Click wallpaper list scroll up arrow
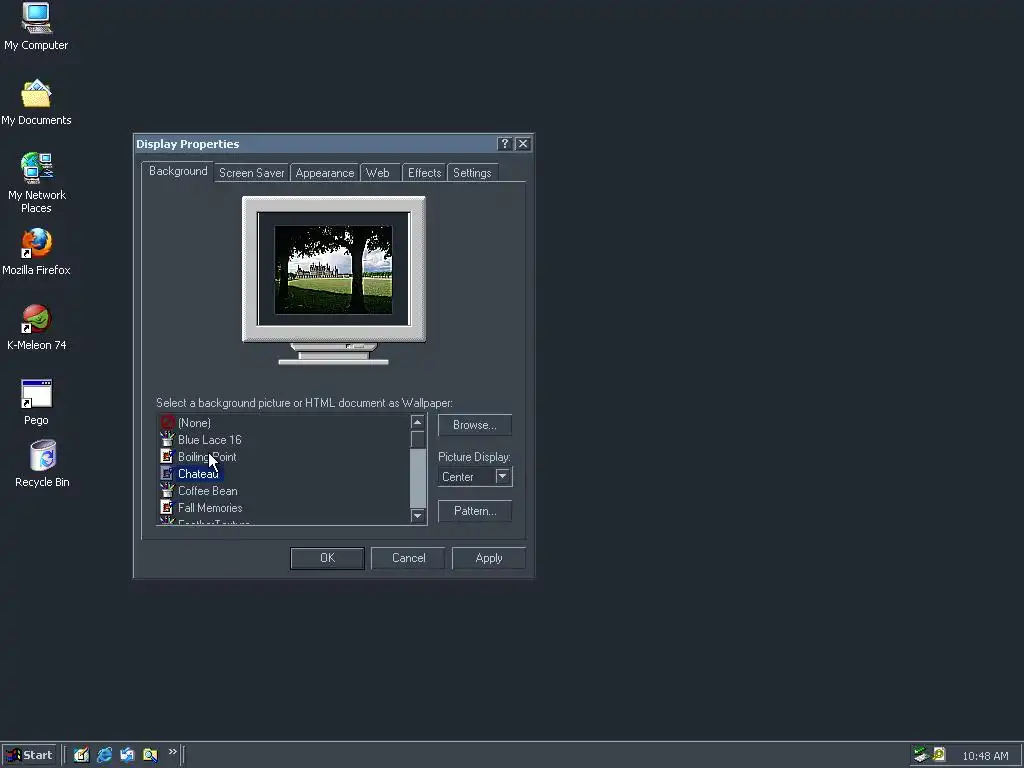Image resolution: width=1024 pixels, height=768 pixels. [417, 422]
